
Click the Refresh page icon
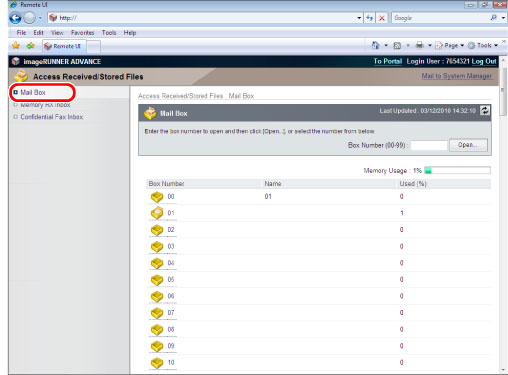(370, 18)
